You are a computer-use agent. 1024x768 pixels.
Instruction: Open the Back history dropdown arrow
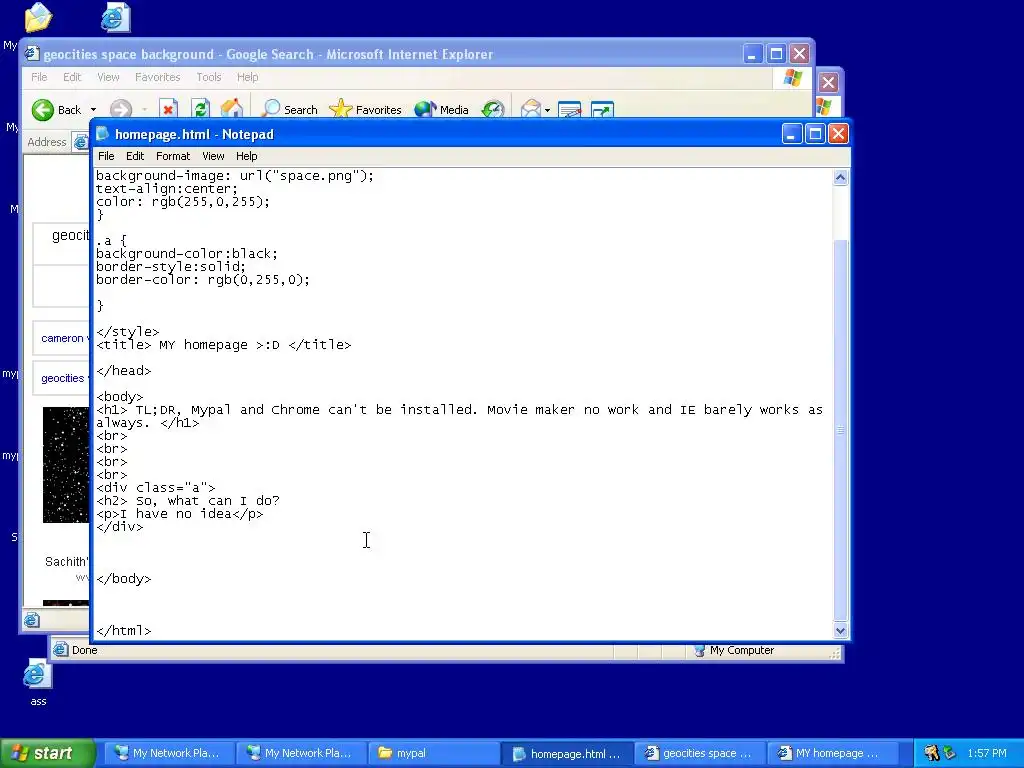point(93,110)
